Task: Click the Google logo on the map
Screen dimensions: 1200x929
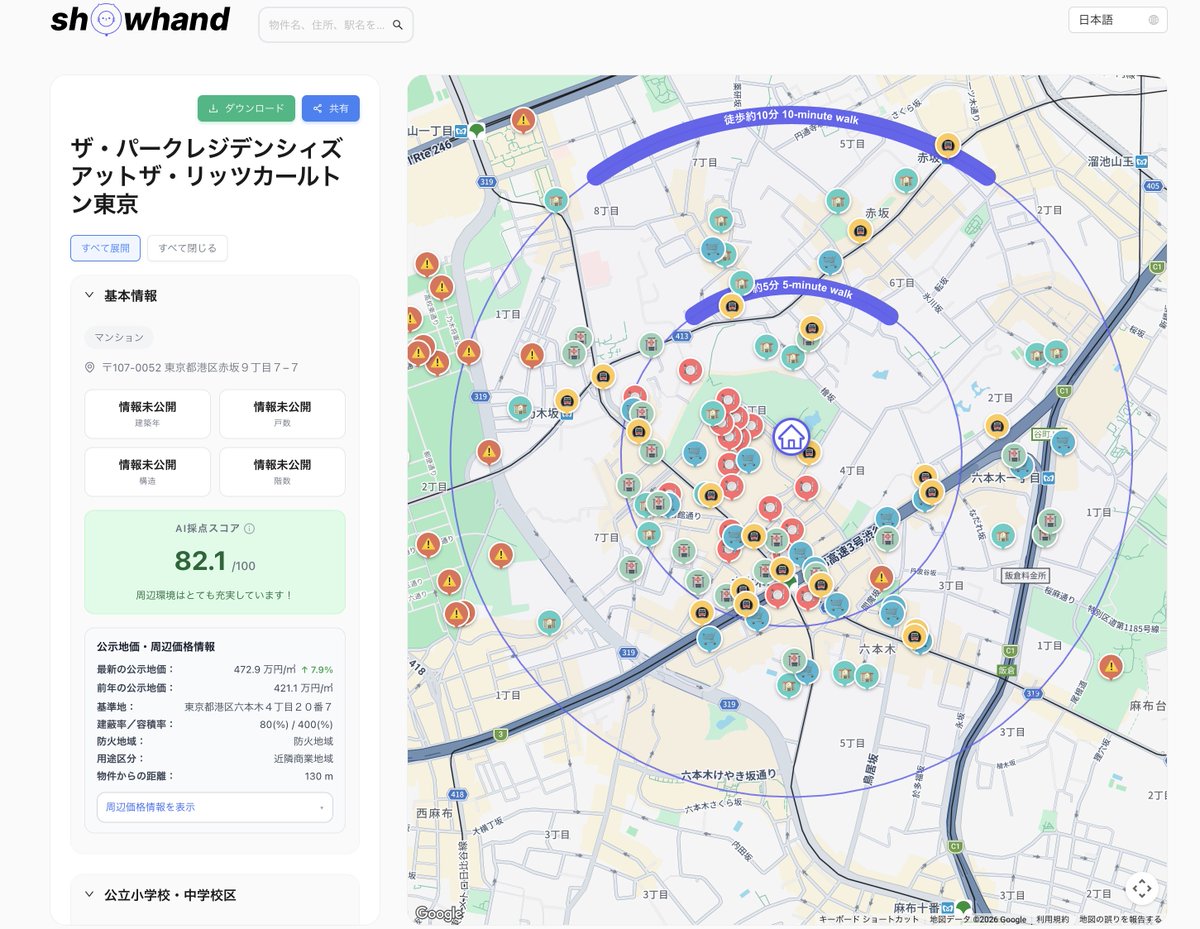Action: click(x=438, y=913)
